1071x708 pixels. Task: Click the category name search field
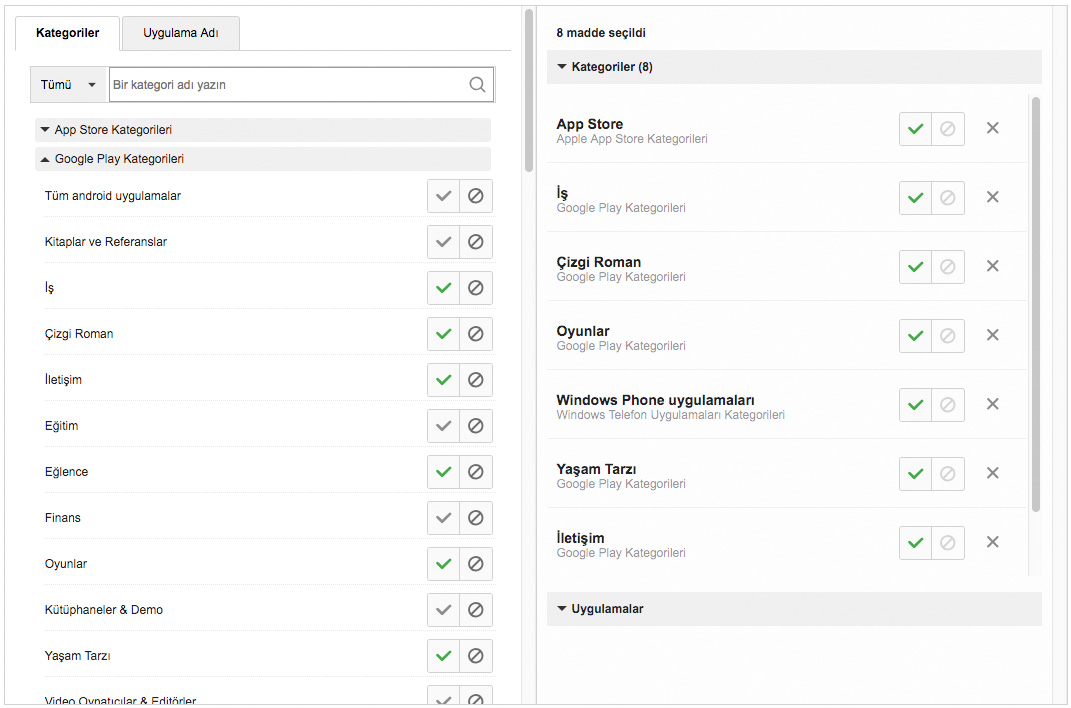(x=288, y=85)
